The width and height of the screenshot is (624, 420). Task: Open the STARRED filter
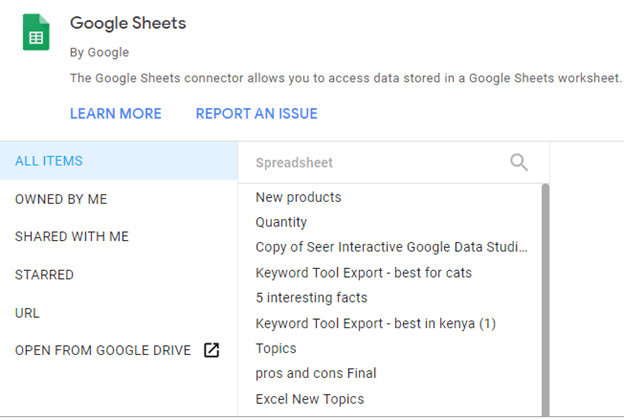click(x=44, y=275)
